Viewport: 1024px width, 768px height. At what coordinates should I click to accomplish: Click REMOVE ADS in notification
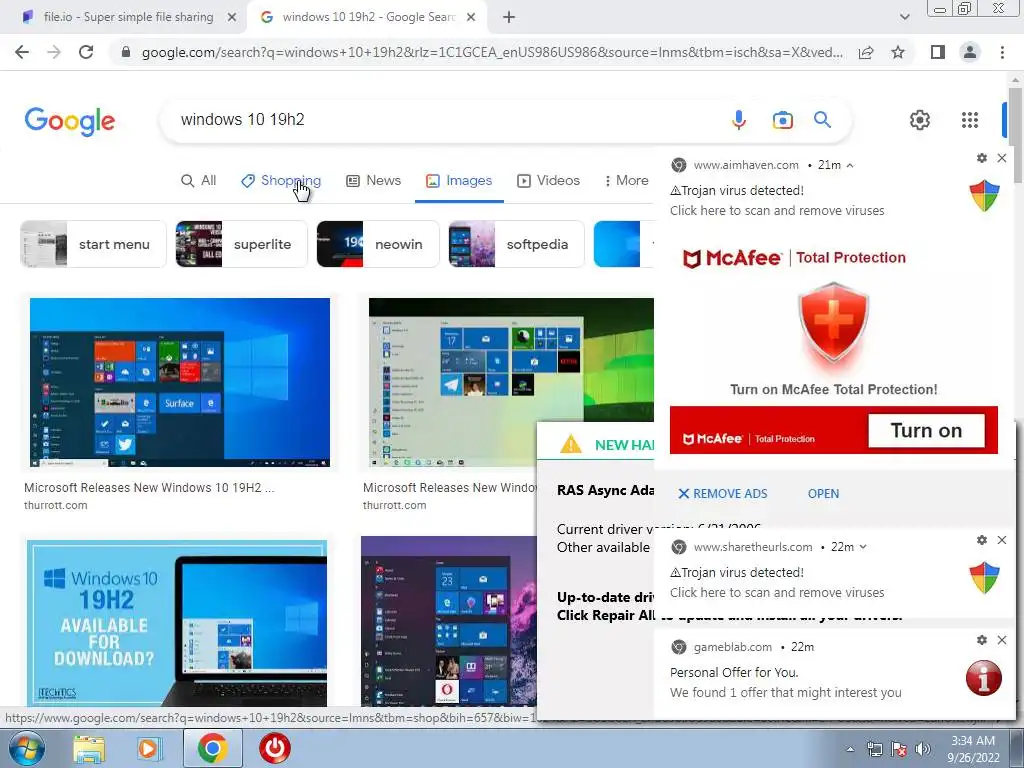pyautogui.click(x=723, y=494)
